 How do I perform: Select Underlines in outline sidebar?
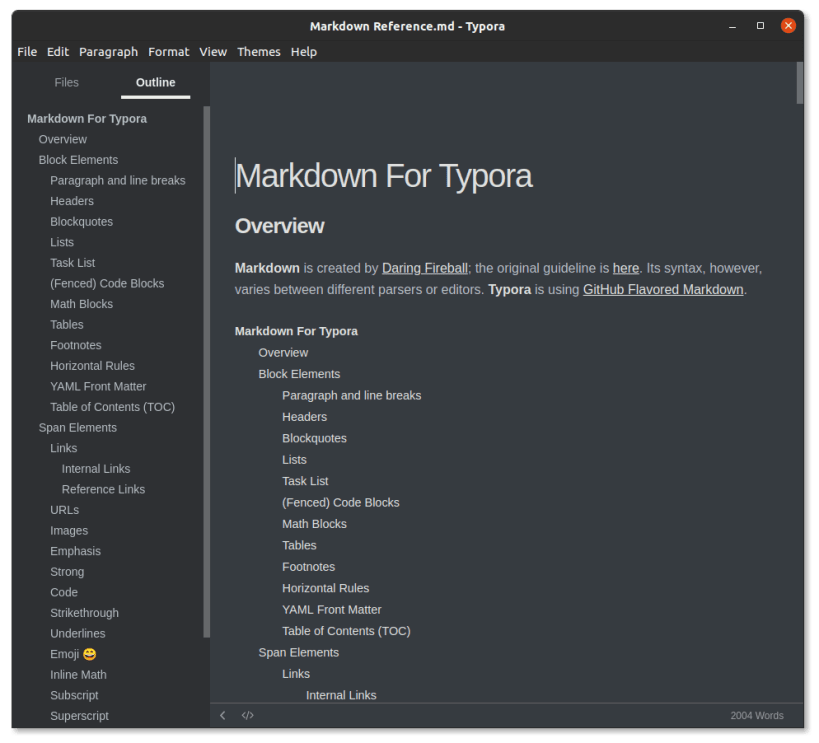78,633
